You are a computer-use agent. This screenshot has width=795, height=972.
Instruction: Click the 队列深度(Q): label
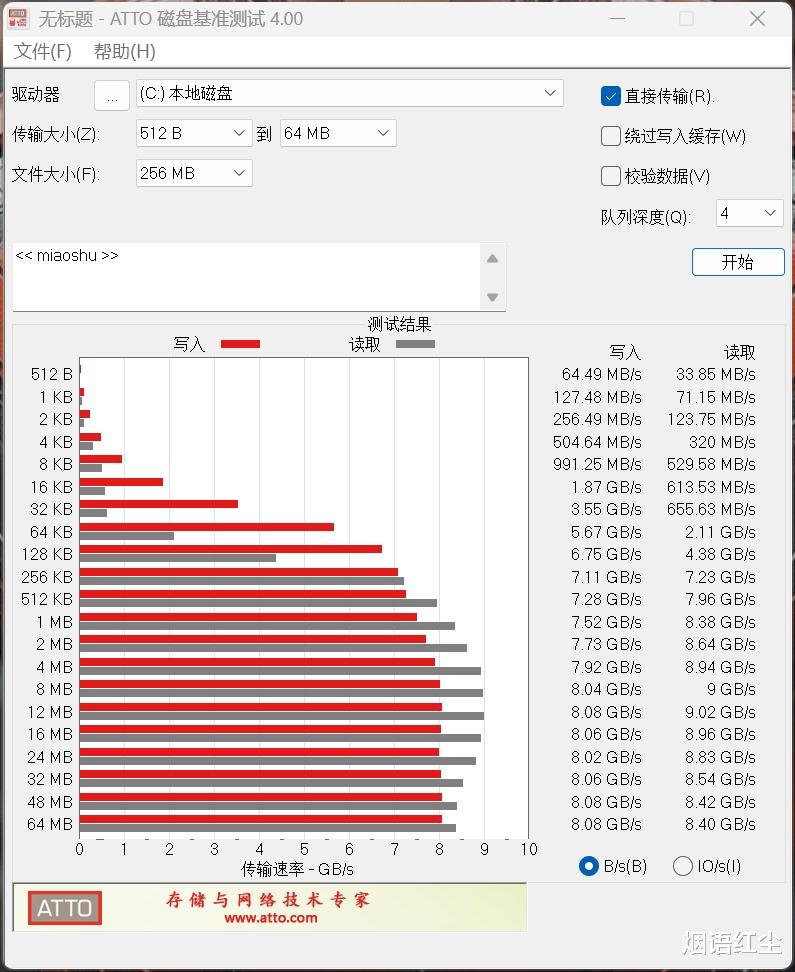click(x=646, y=217)
